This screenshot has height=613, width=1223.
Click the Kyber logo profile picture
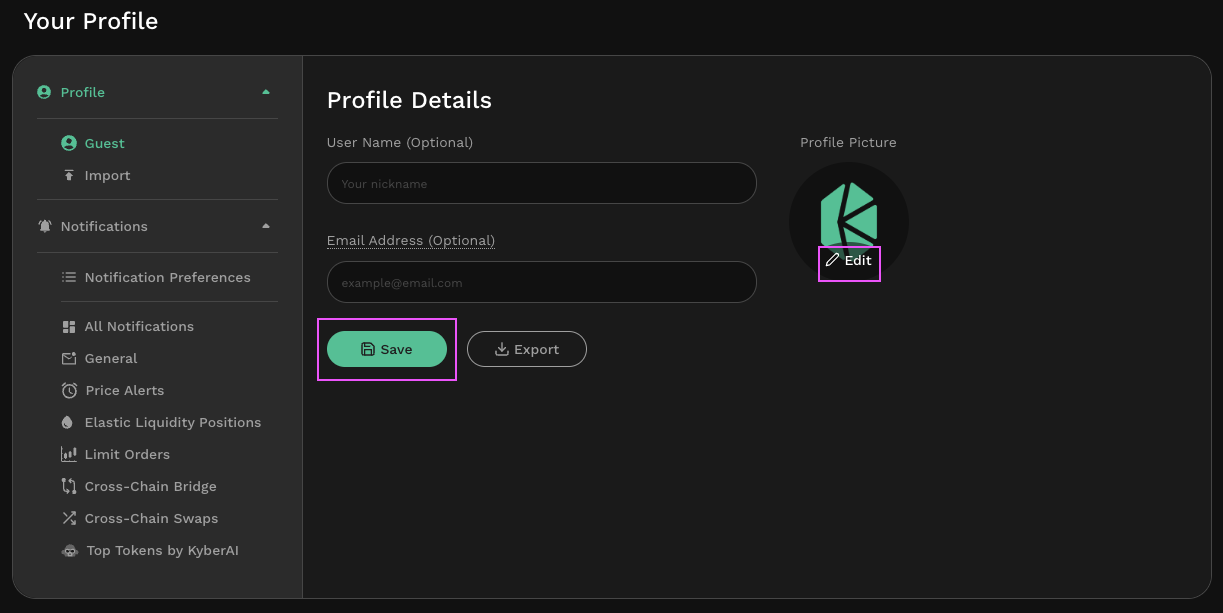(x=849, y=212)
